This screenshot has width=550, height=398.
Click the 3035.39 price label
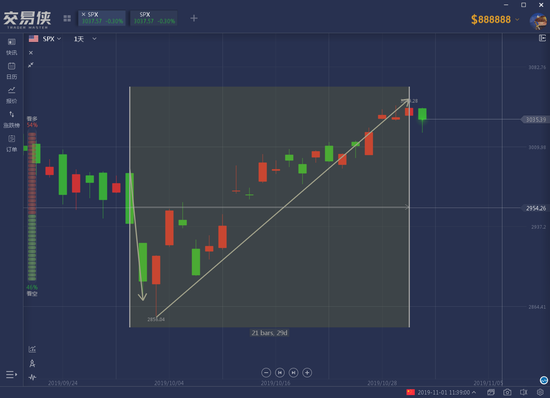(535, 120)
